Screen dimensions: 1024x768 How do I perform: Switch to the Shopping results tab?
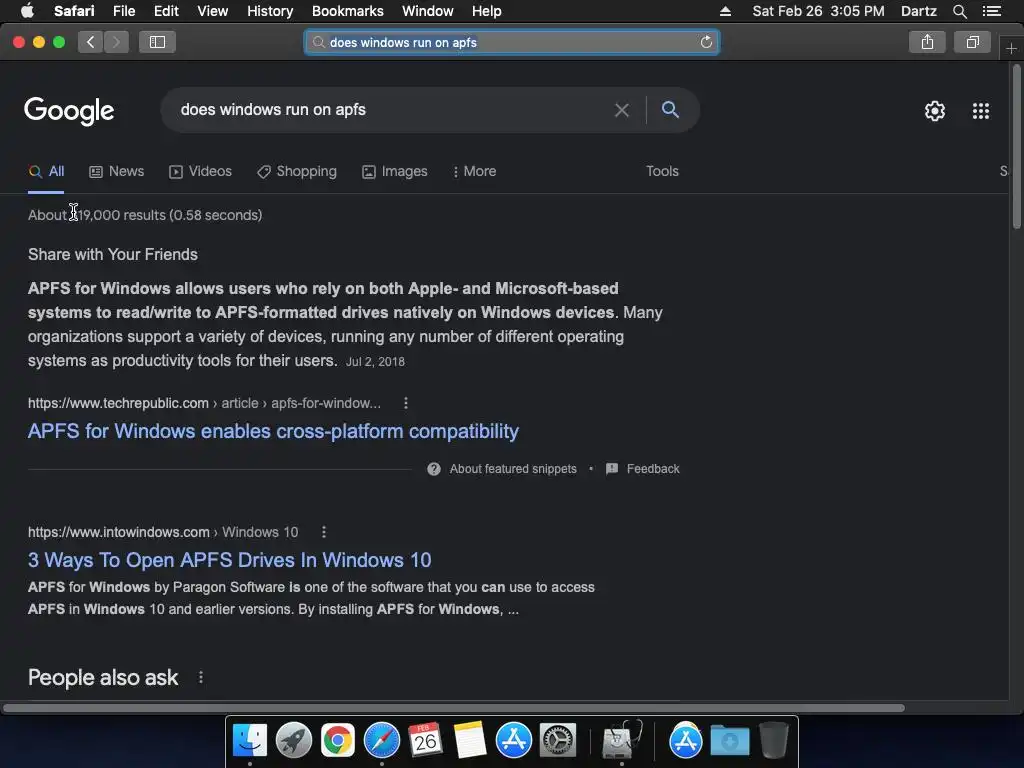click(x=297, y=172)
